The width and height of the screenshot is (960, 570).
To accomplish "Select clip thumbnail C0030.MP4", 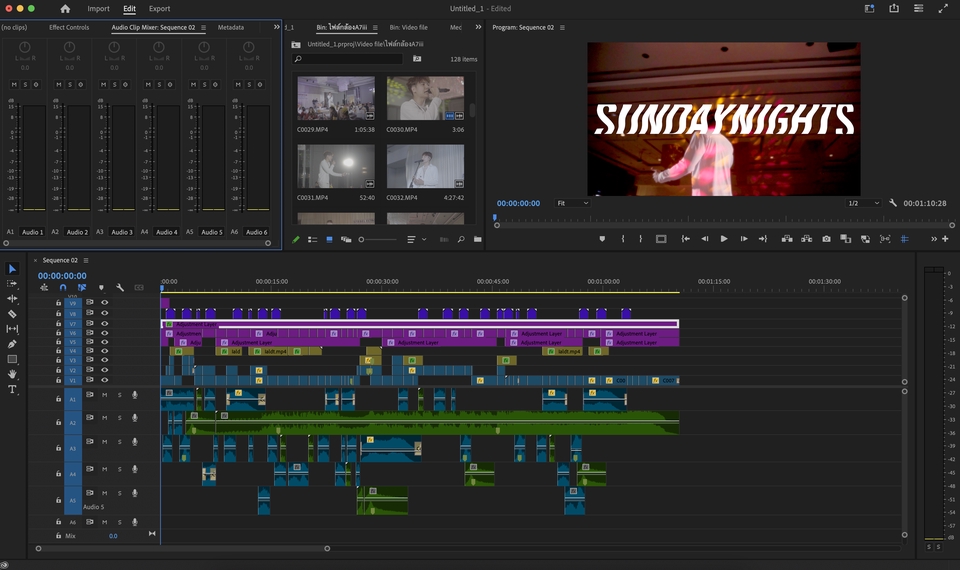I will coord(426,98).
